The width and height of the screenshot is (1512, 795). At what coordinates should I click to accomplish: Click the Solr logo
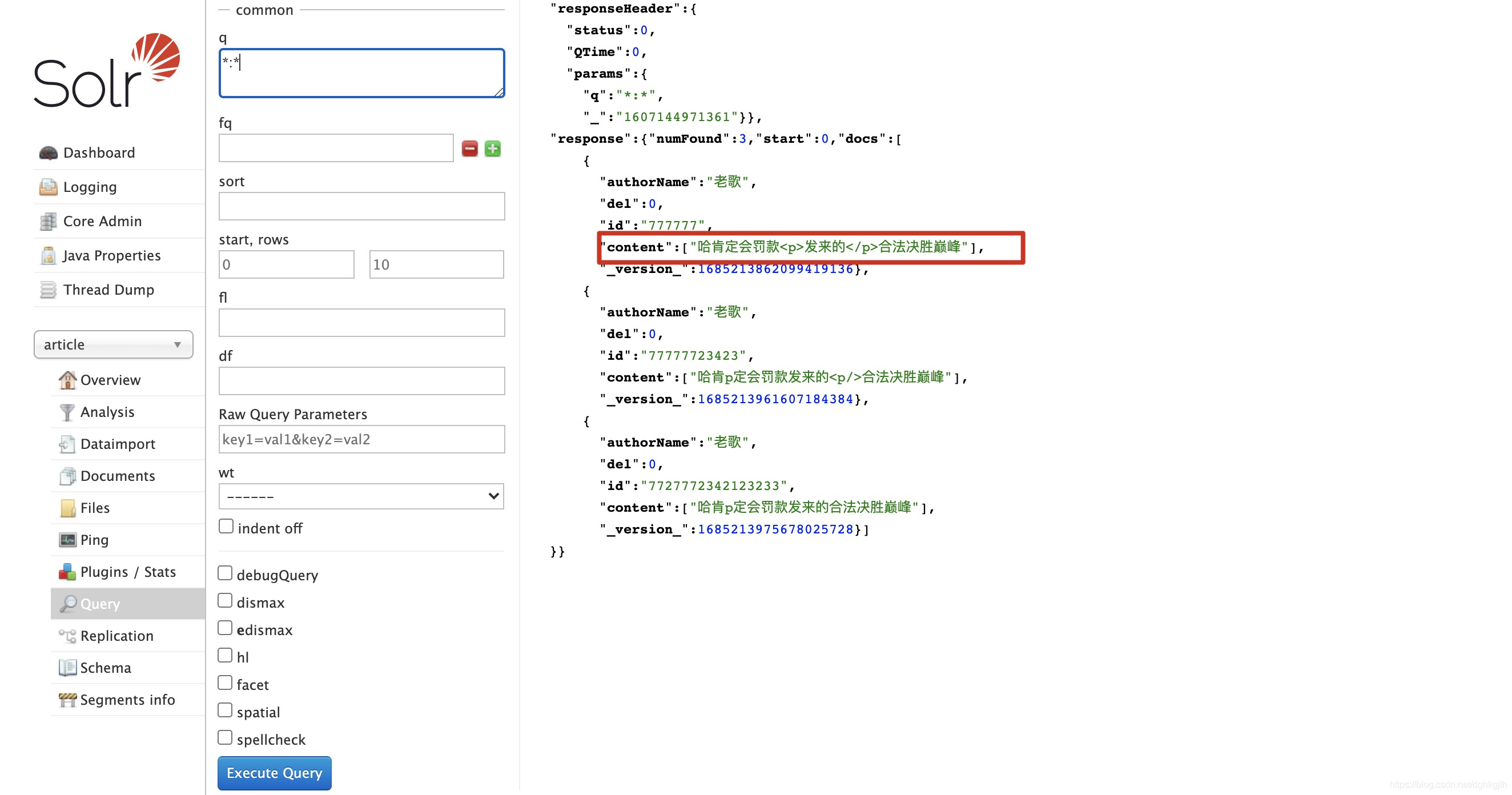pyautogui.click(x=107, y=70)
